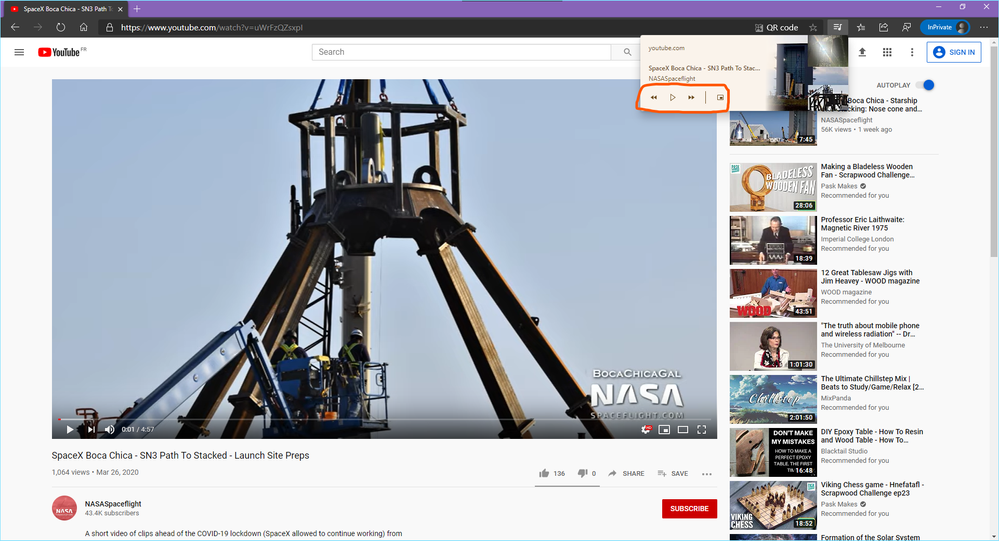Click the InPrivate profile badge
Viewport: 999px width, 541px height.
coord(945,27)
